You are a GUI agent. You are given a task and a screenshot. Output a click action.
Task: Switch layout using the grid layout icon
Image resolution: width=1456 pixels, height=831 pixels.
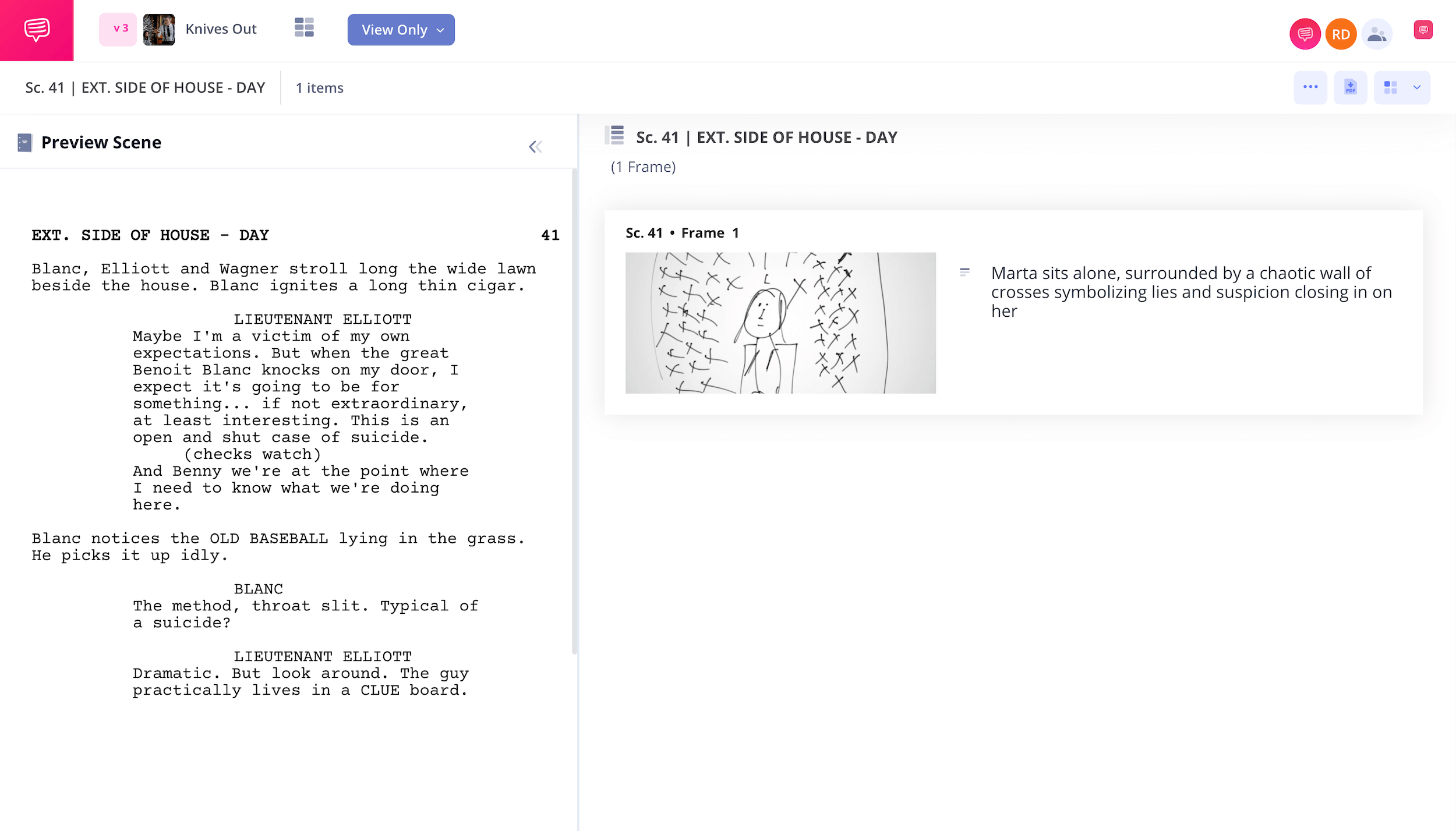click(1391, 87)
